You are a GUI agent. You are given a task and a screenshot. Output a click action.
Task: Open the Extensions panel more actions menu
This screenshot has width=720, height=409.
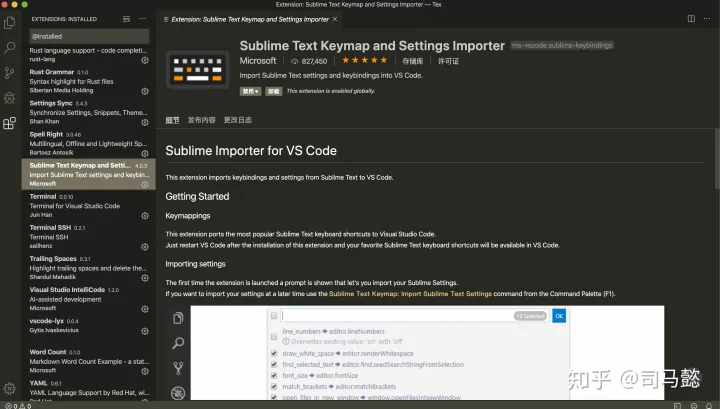(142, 19)
